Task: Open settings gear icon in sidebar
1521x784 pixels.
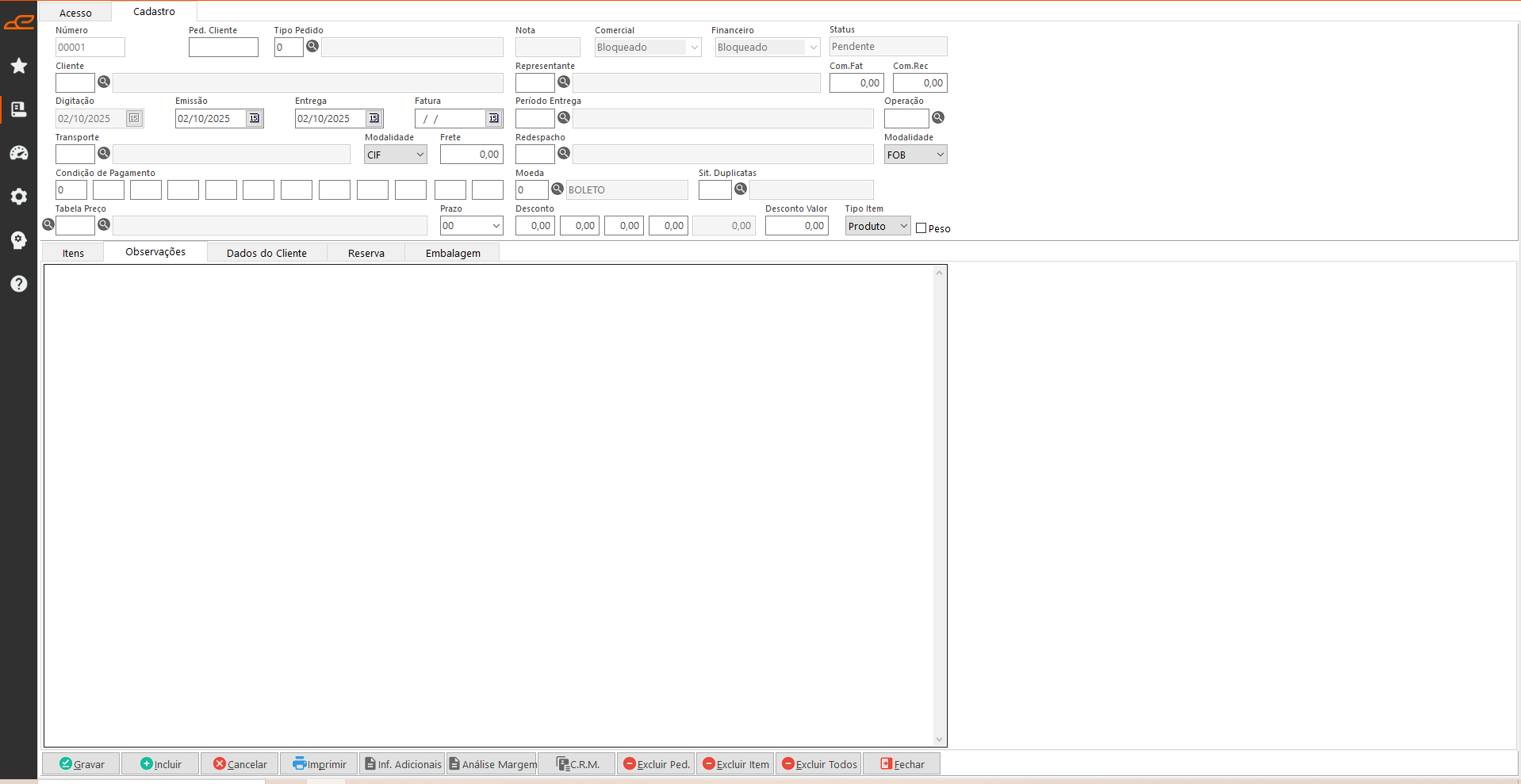Action: pos(19,197)
